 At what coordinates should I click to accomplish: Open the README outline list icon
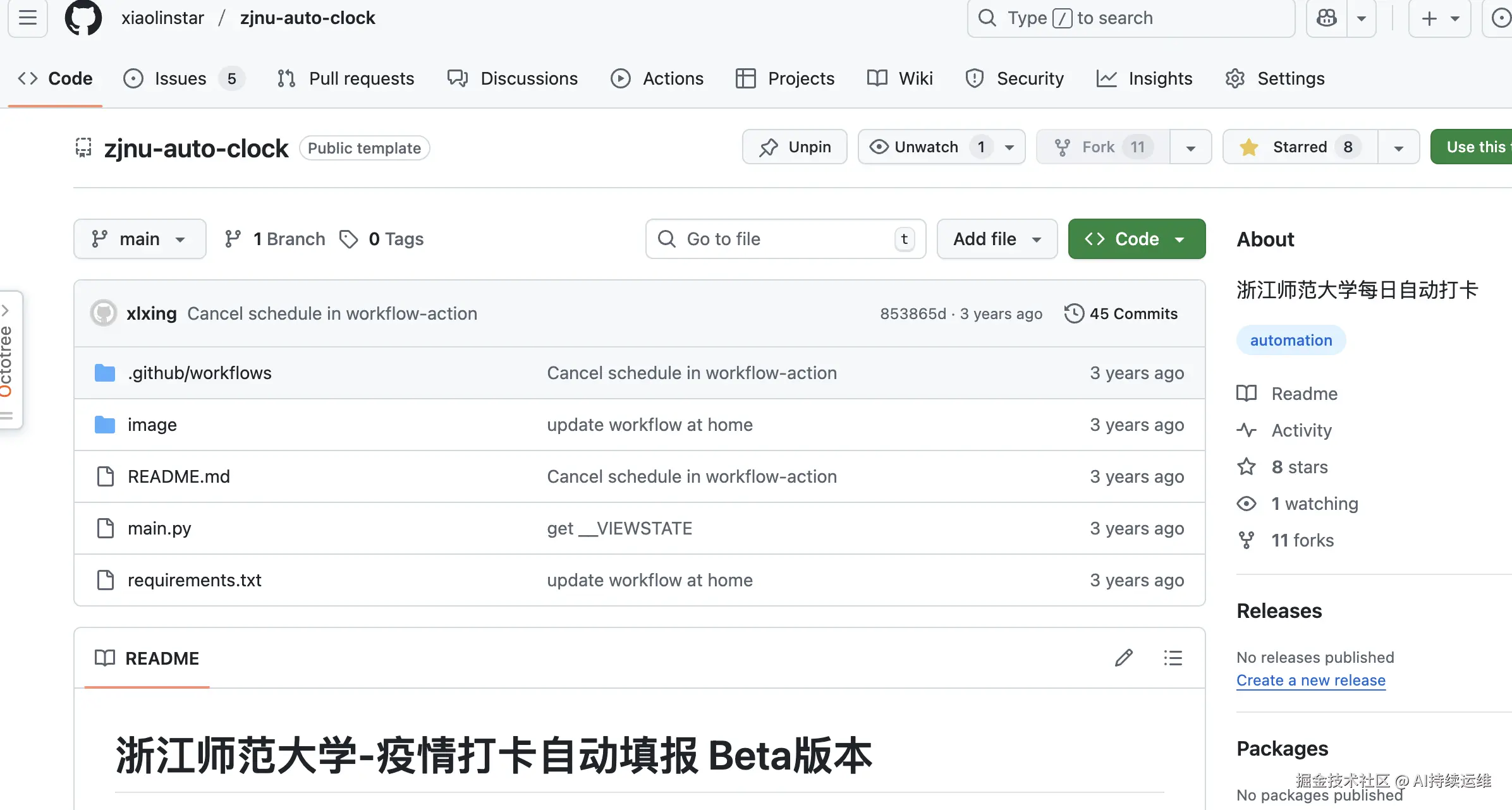(1173, 658)
